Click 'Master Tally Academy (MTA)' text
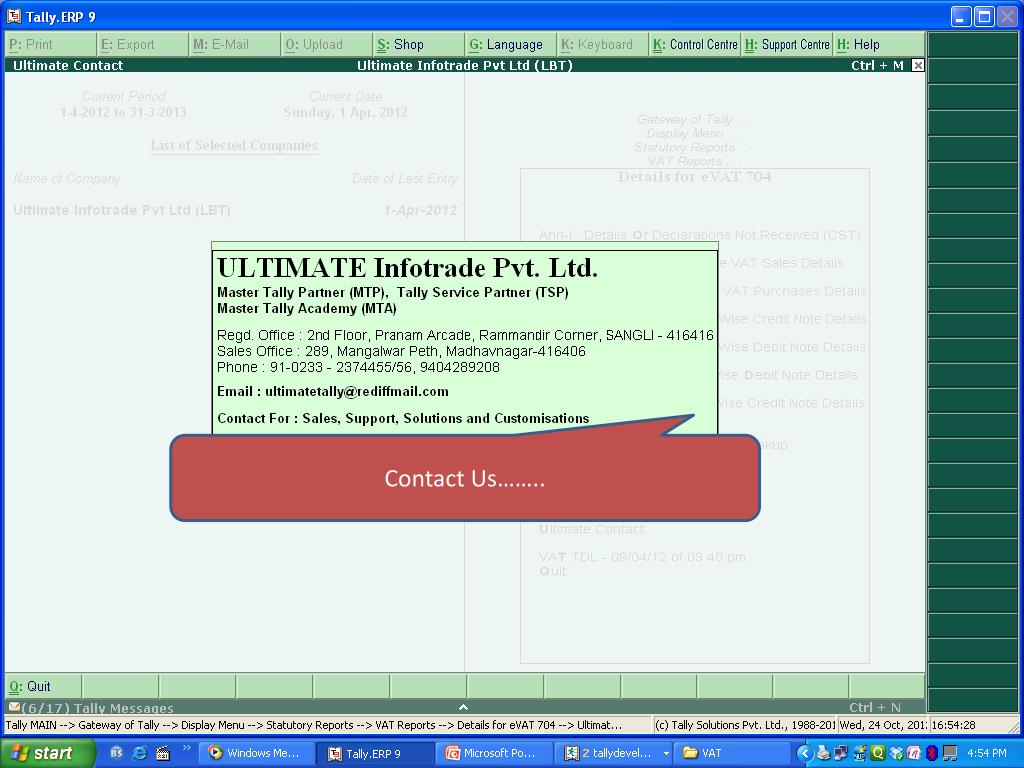Viewport: 1024px width, 768px height. pos(306,308)
